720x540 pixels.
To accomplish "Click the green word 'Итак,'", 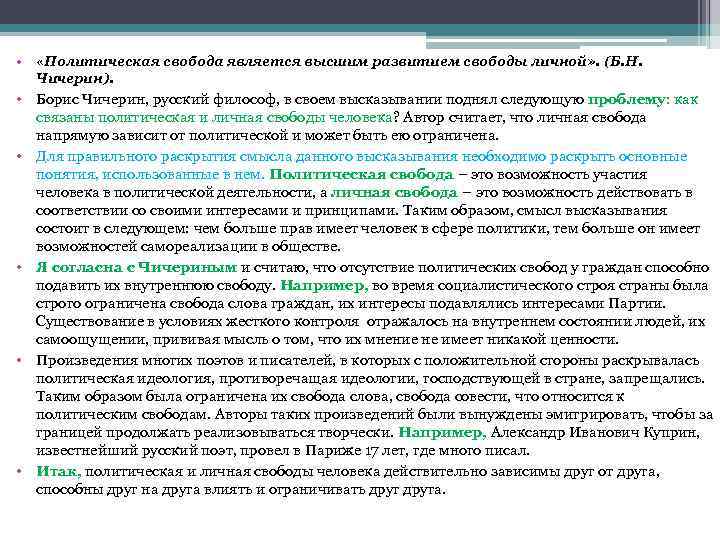I will pyautogui.click(x=59, y=472).
